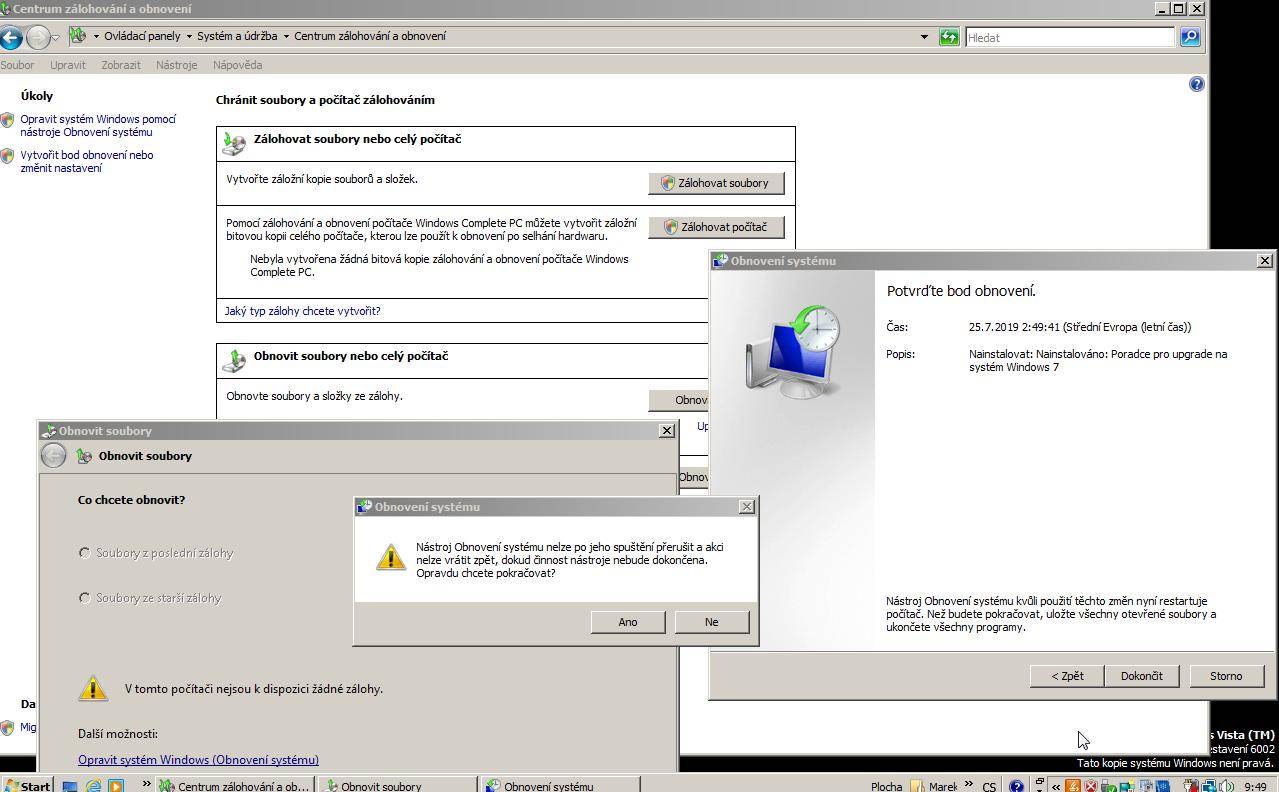Click the Zálohovat soubory section header icon

point(234,142)
